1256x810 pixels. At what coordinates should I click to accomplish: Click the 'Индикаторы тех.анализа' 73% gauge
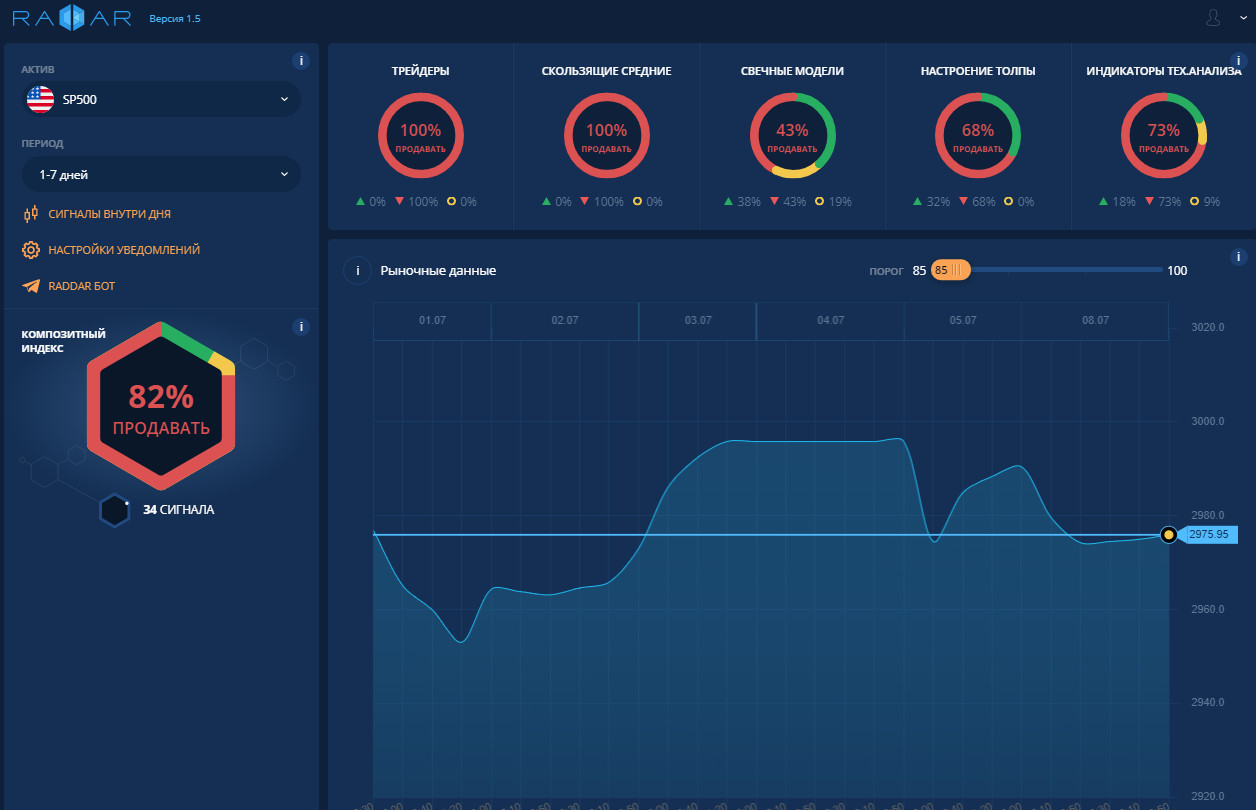(x=1164, y=136)
